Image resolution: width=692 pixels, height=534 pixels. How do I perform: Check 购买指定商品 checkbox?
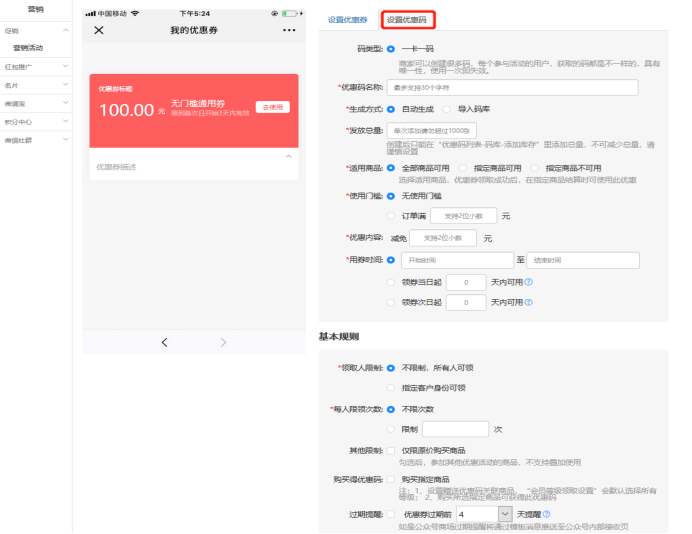391,479
